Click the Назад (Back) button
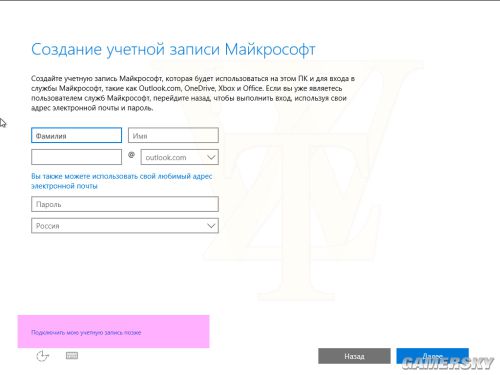The height and width of the screenshot is (375, 500). [x=354, y=356]
